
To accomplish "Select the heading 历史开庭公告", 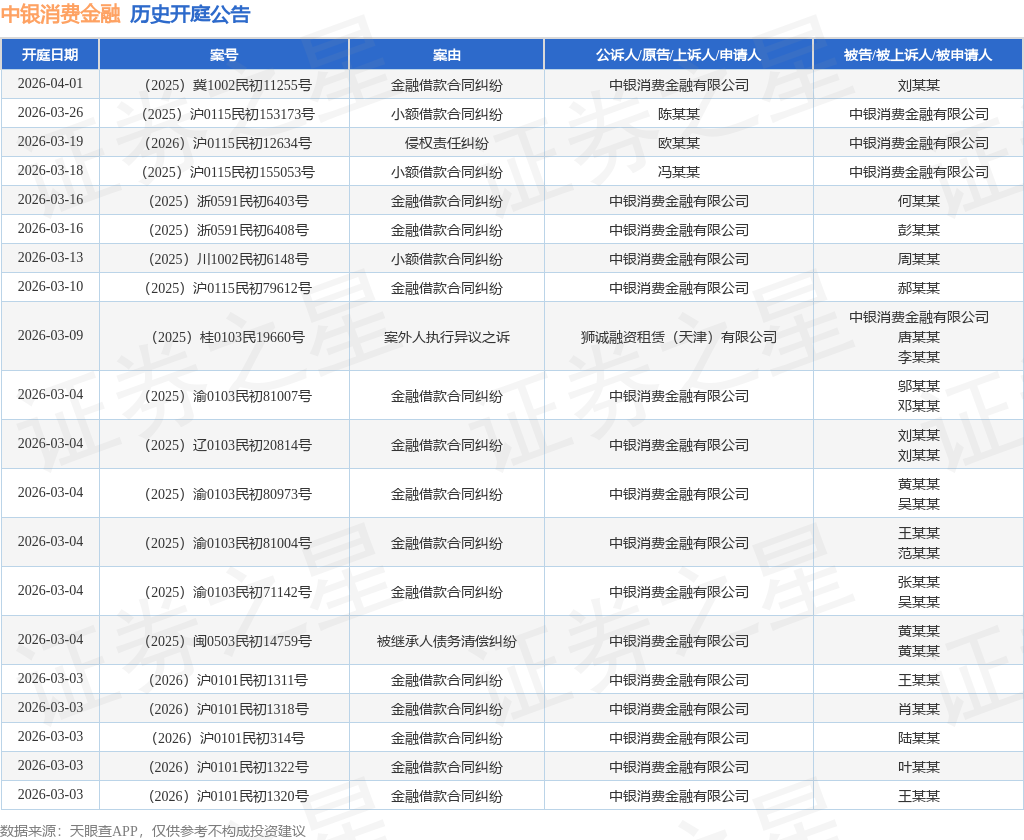I will click(190, 14).
